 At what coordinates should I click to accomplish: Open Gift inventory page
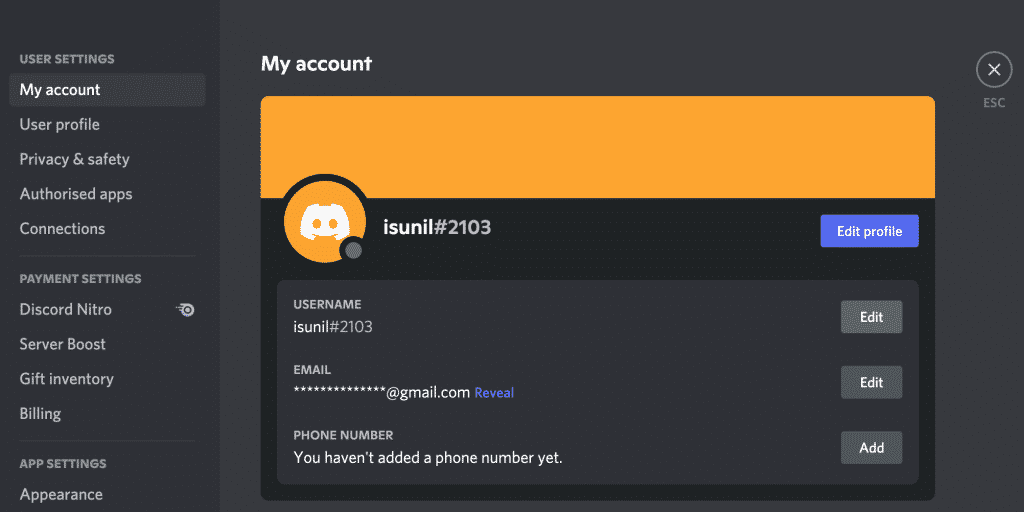tap(67, 379)
